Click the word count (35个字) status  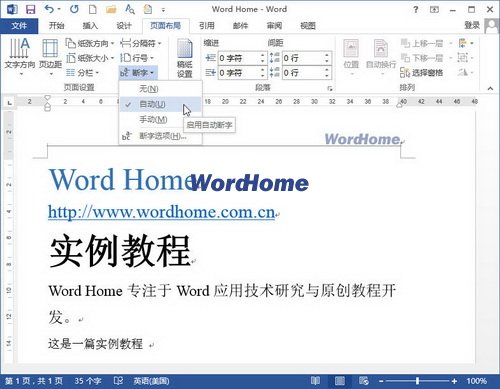click(x=88, y=381)
